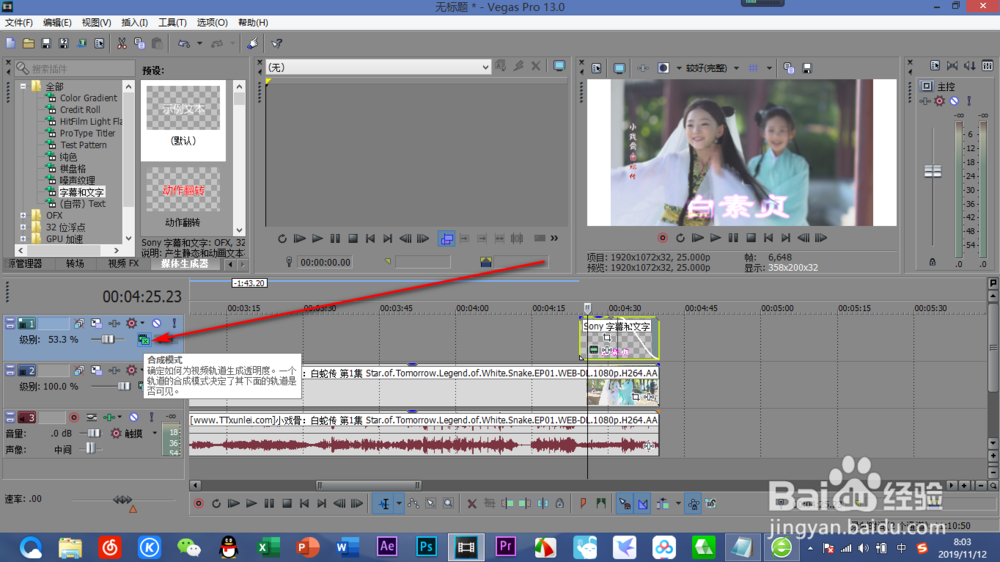
Task: Open the 文件(F) menu
Action: click(x=19, y=22)
